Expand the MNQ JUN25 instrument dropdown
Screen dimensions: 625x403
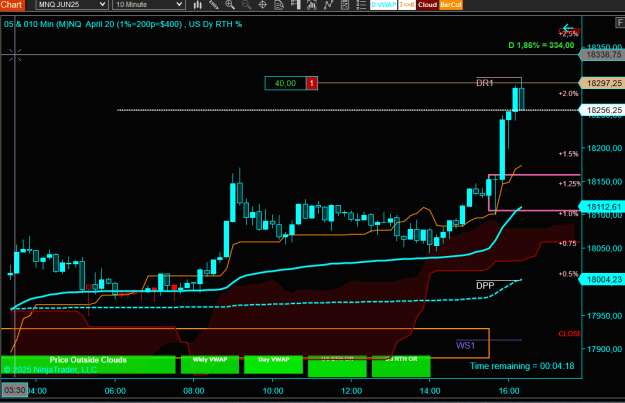(72, 4)
